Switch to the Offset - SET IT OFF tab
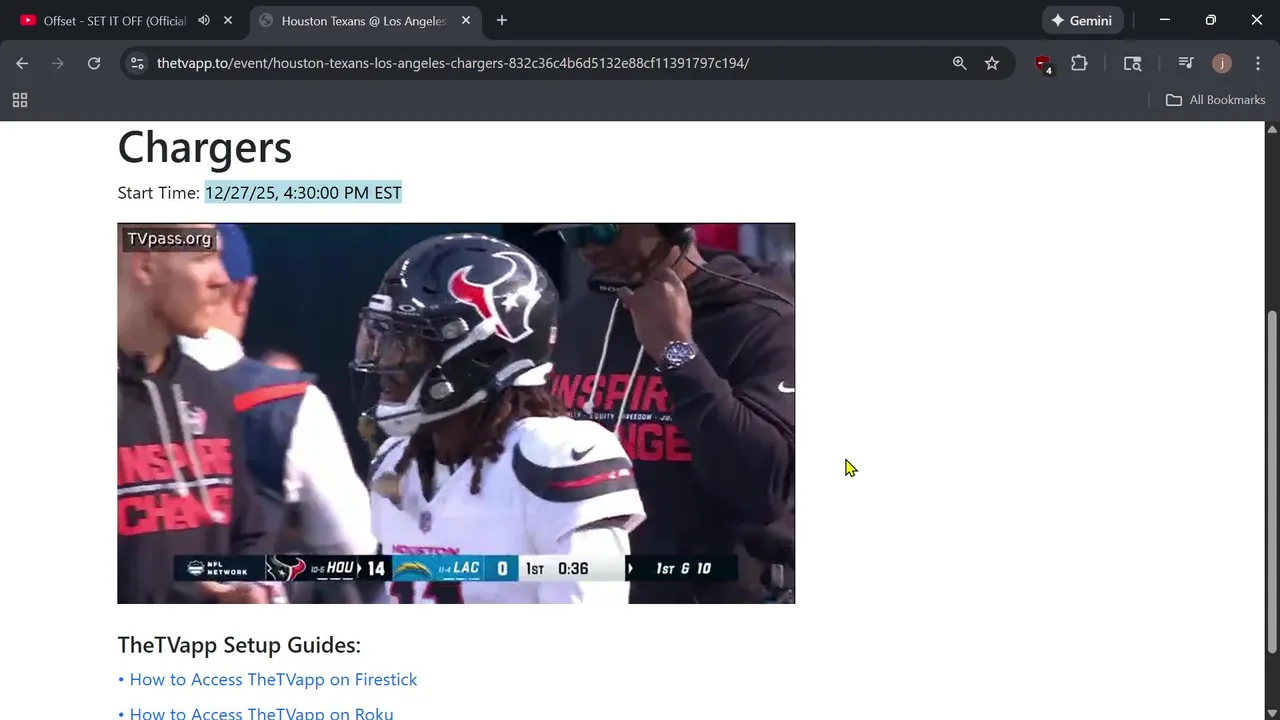1280x720 pixels. [114, 20]
